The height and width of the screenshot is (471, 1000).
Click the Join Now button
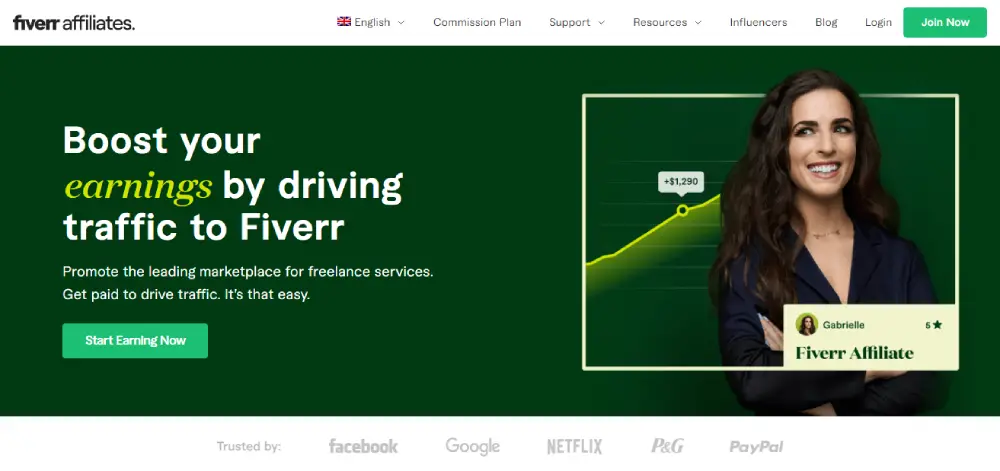945,22
